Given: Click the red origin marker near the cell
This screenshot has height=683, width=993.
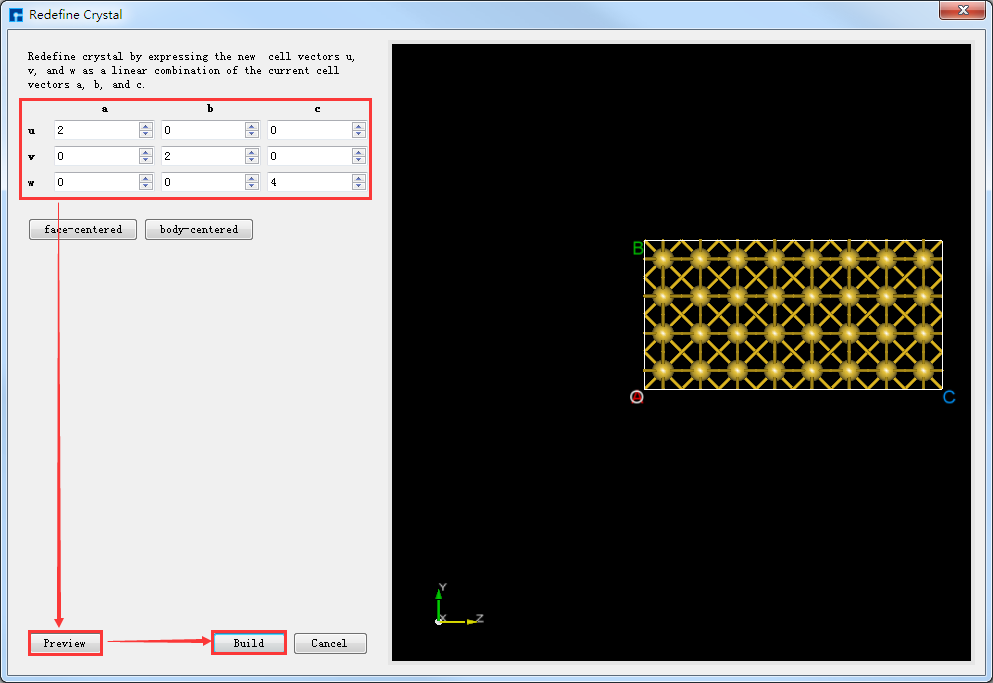Looking at the screenshot, I should click(x=637, y=397).
